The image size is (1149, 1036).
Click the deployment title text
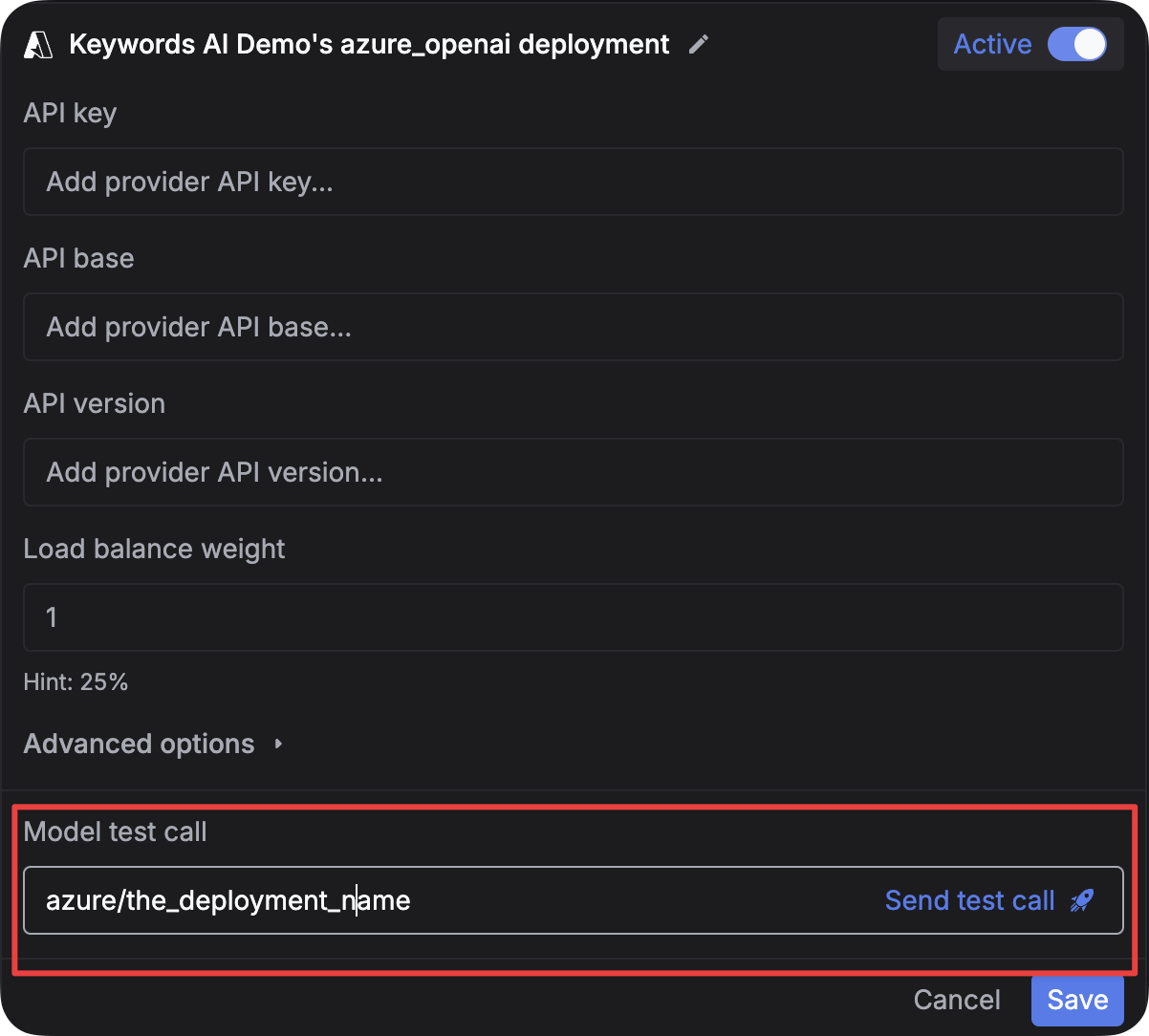click(369, 45)
